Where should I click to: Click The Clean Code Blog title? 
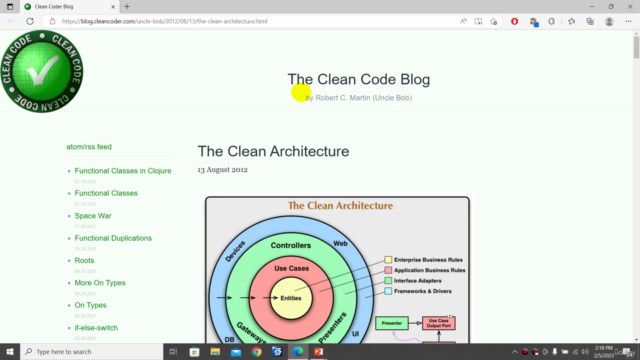click(358, 79)
